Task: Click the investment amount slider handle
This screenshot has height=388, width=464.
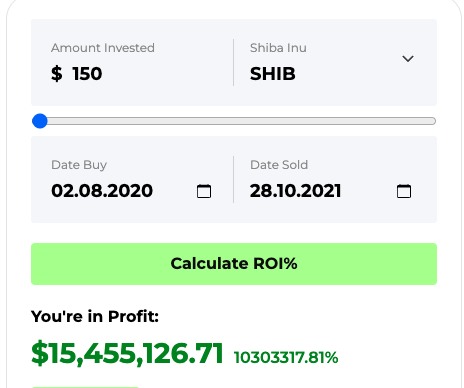Action: coord(40,121)
